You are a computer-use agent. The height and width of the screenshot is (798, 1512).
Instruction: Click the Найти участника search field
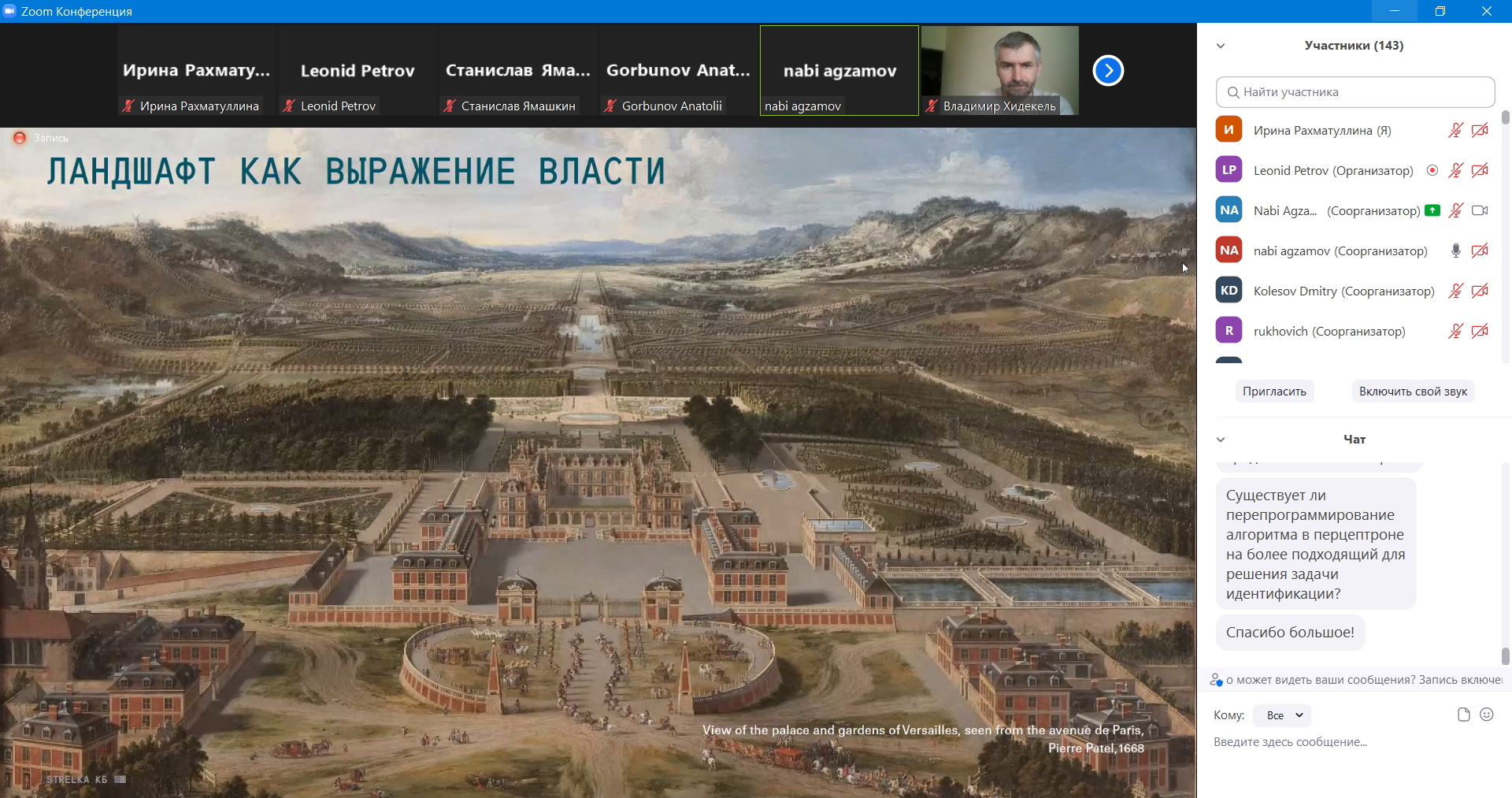click(x=1354, y=92)
